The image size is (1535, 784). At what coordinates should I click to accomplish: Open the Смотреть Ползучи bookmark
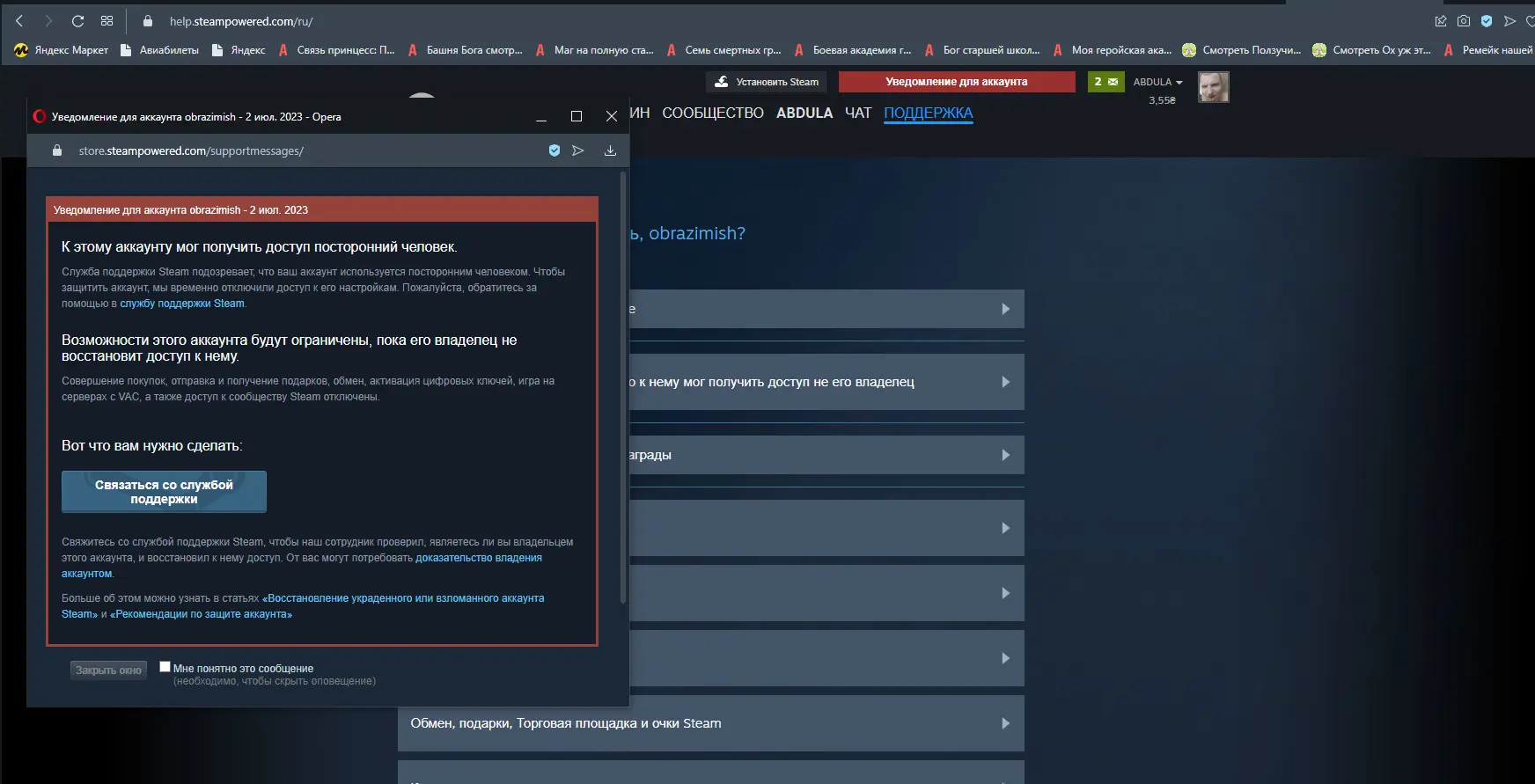[1241, 50]
